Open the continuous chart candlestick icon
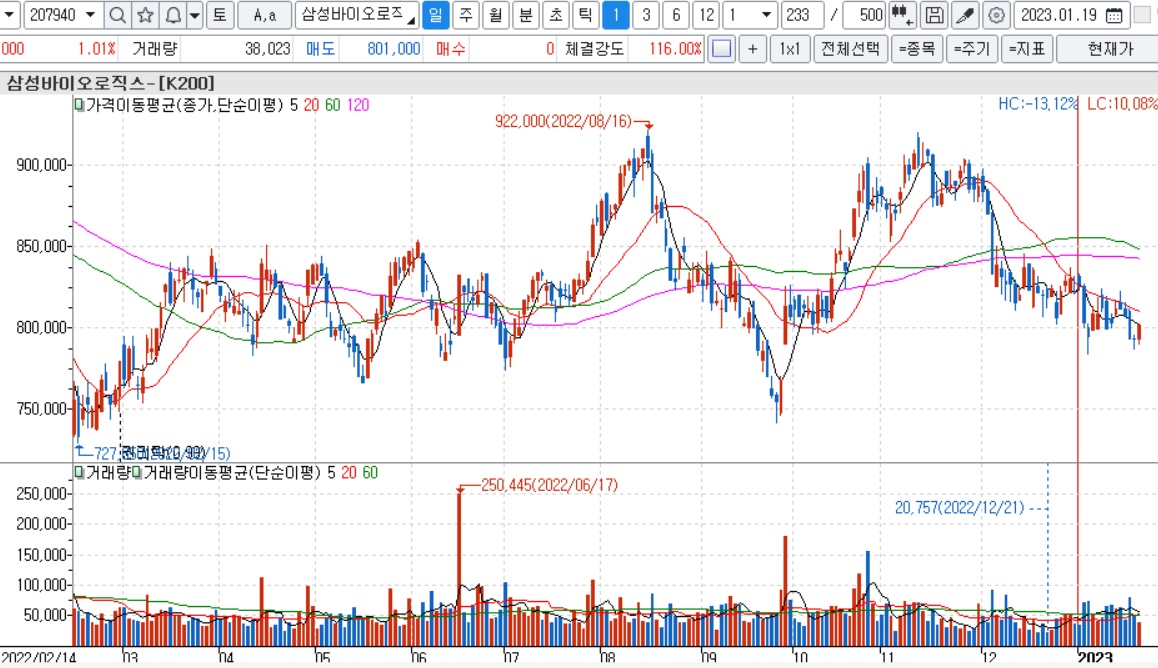Image resolution: width=1158 pixels, height=668 pixels. coord(902,15)
